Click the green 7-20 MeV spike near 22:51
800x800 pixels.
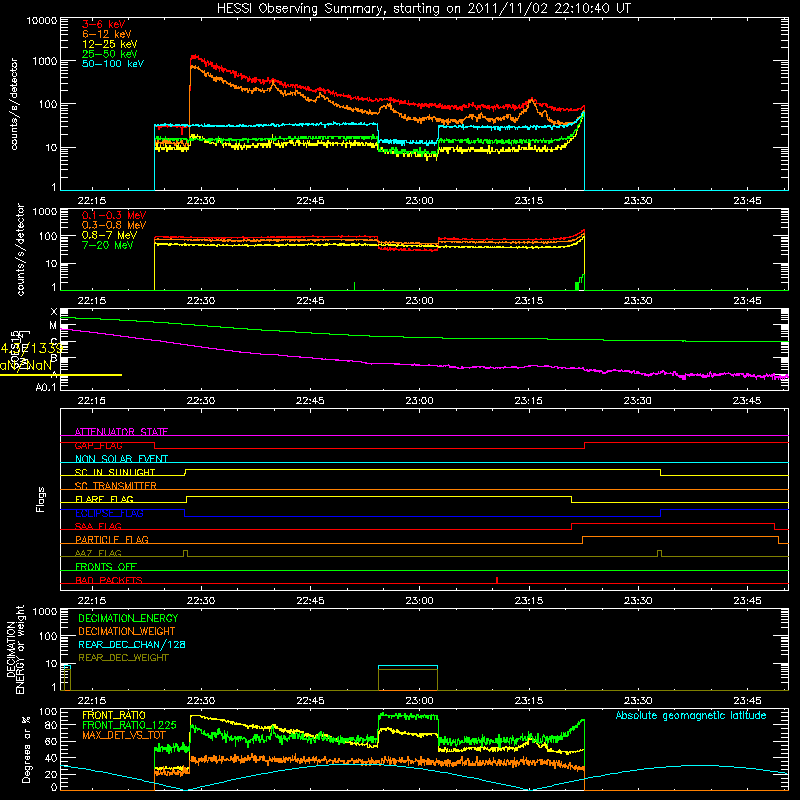pyautogui.click(x=354, y=286)
